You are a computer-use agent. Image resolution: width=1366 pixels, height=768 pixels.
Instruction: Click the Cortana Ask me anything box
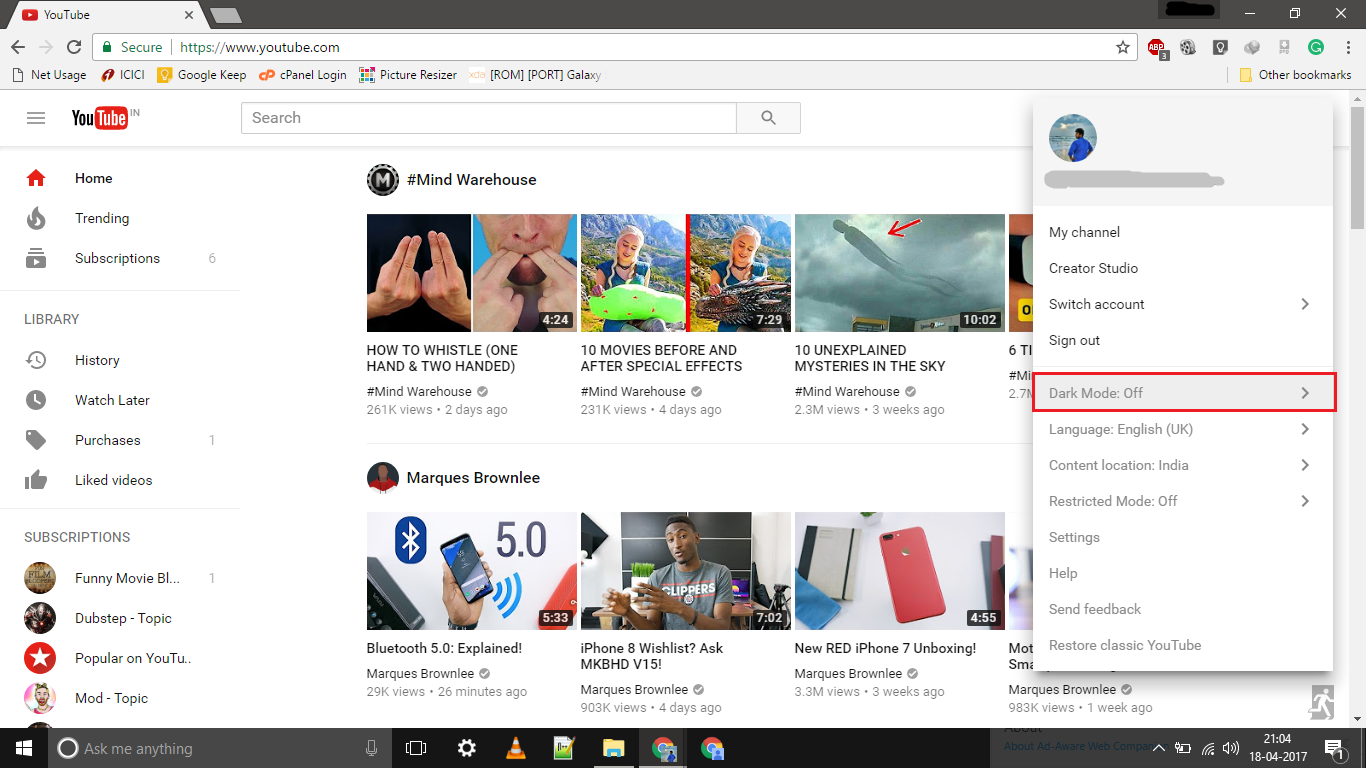pos(217,748)
